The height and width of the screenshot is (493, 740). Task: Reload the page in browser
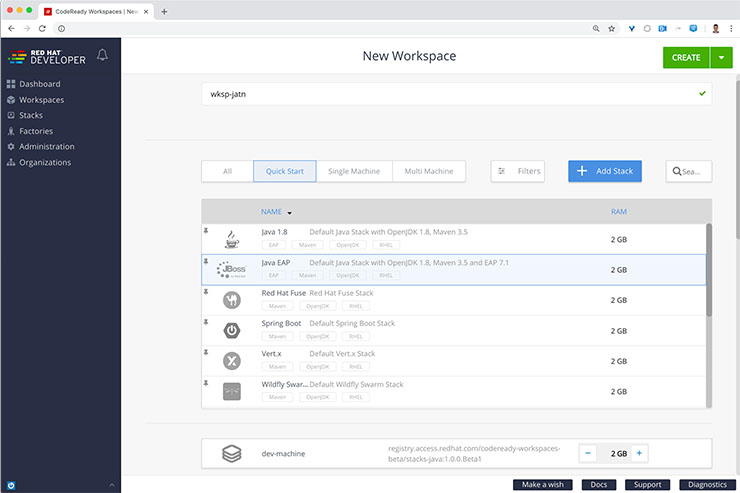point(42,28)
